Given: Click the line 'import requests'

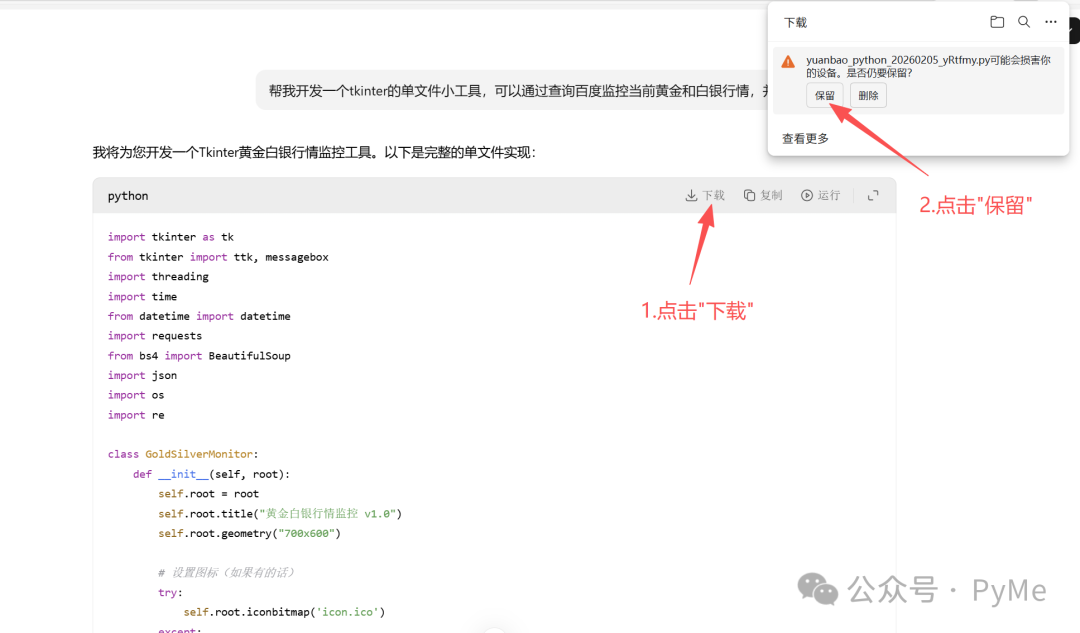Looking at the screenshot, I should (x=155, y=335).
